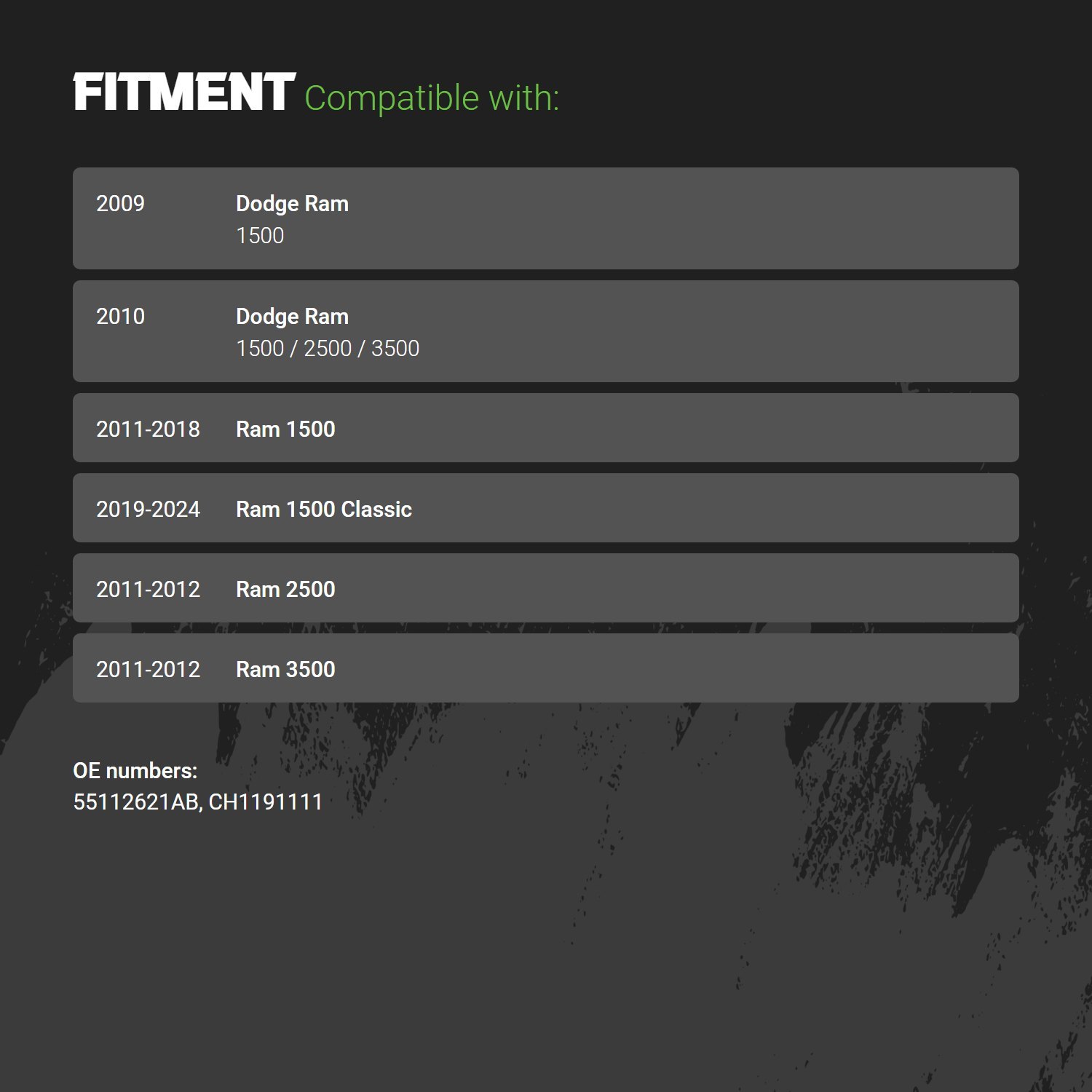Click the 2010 year label
Viewport: 1092px width, 1092px height.
pyautogui.click(x=120, y=317)
